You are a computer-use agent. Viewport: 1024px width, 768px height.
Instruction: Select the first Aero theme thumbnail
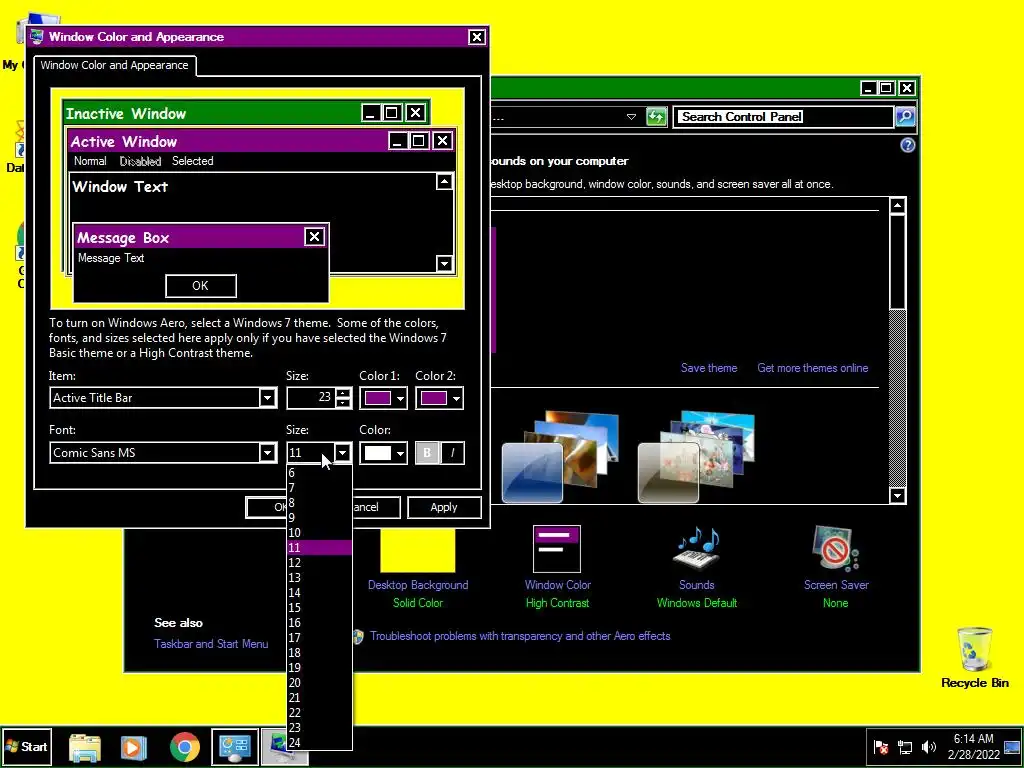click(x=560, y=457)
